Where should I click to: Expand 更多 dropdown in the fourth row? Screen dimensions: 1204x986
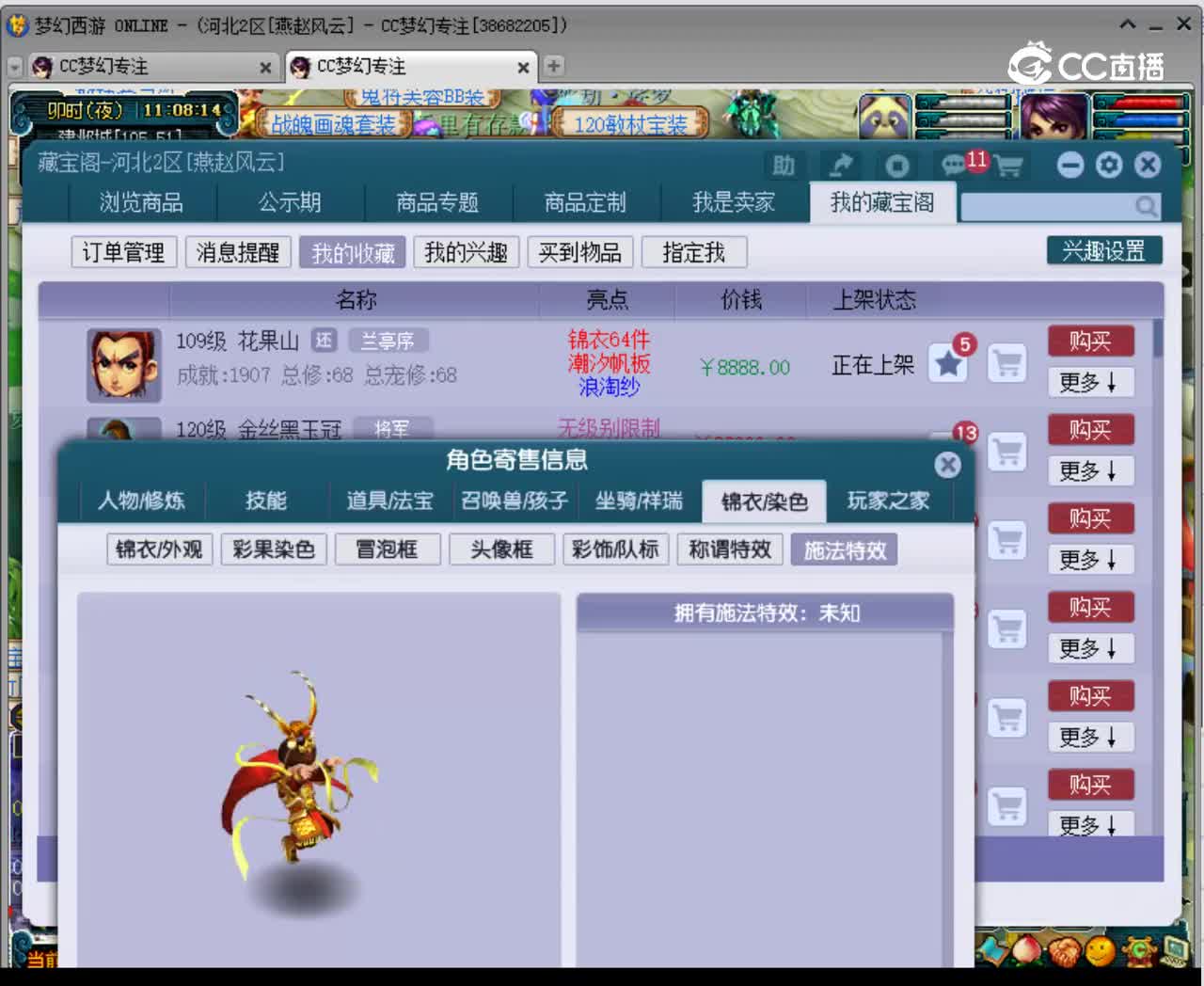click(x=1090, y=647)
